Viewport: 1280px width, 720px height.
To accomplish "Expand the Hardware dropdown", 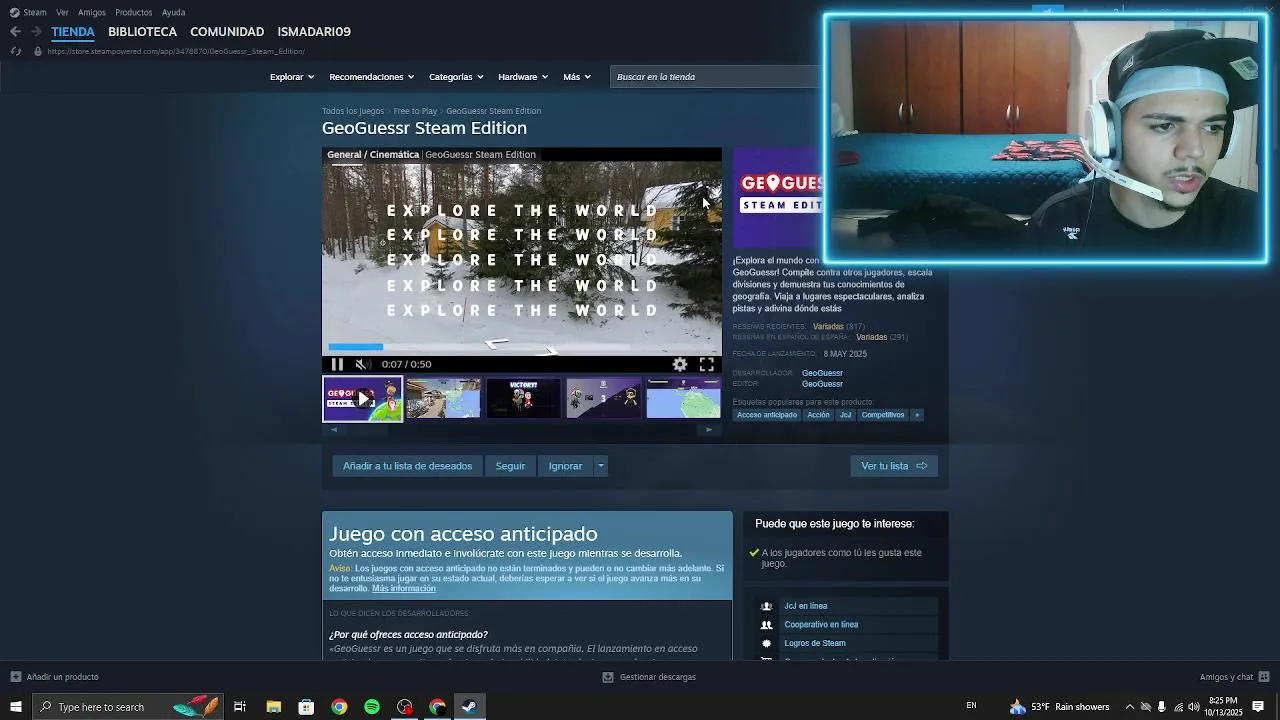I will click(523, 77).
